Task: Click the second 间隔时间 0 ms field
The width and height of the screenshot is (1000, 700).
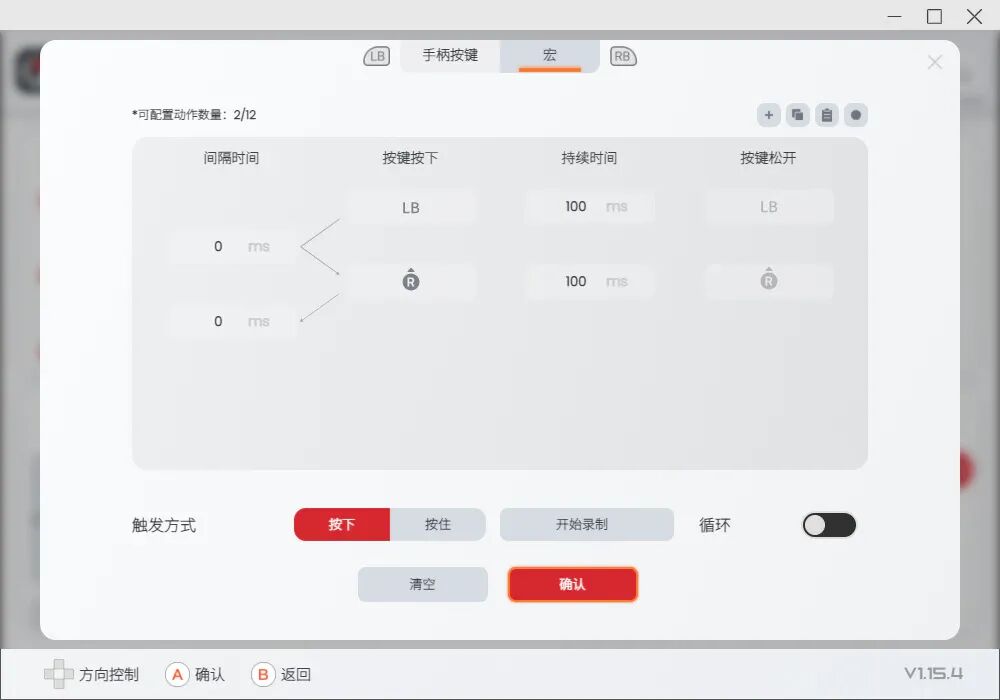Action: 232,321
